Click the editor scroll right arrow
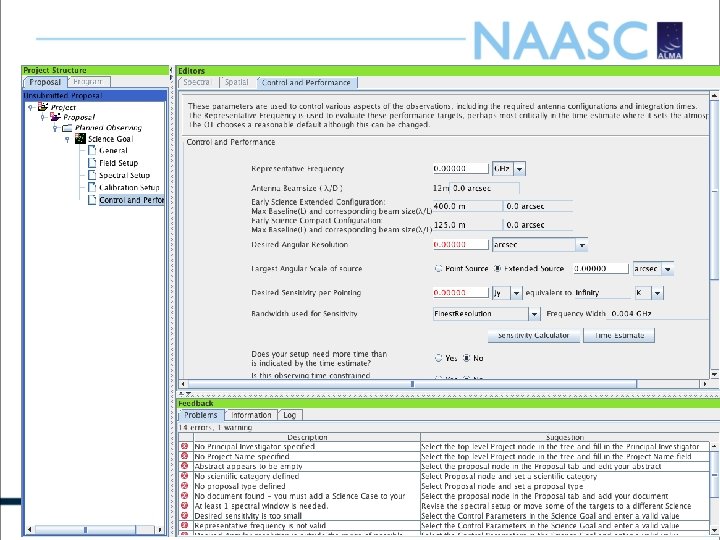Viewport: 720px width, 540px height. tap(705, 384)
